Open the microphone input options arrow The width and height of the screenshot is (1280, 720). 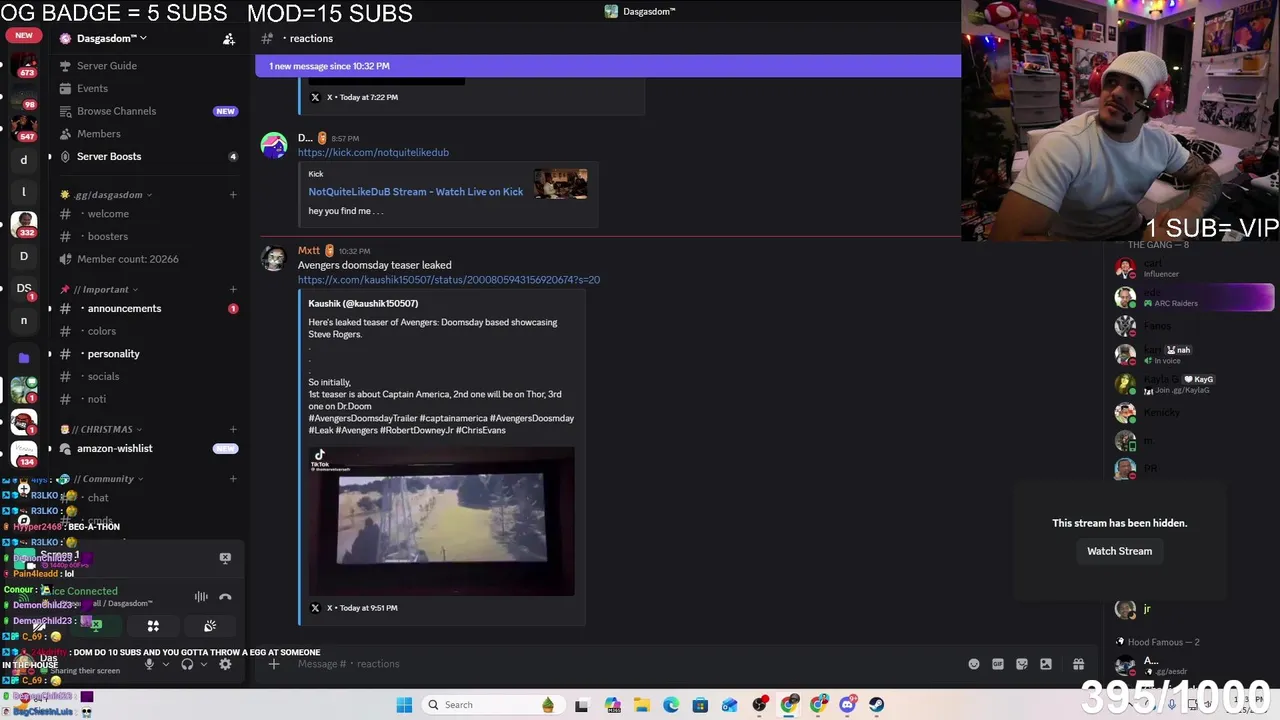166,664
